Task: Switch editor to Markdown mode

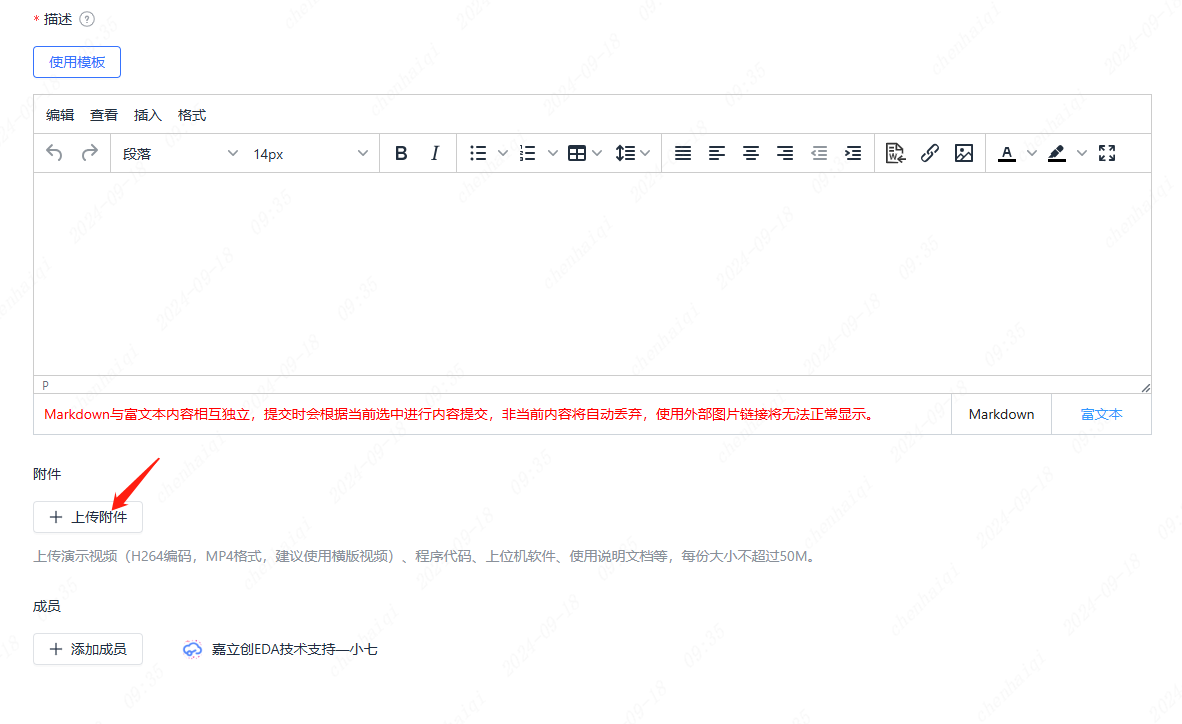Action: coord(1001,414)
